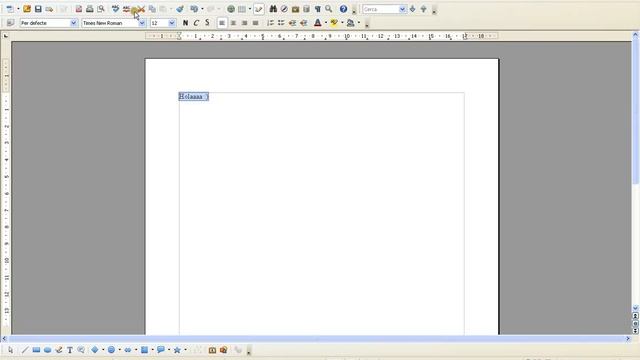The width and height of the screenshot is (640, 360).
Task: Open the Times New Roman font dropdown
Action: pyautogui.click(x=142, y=23)
